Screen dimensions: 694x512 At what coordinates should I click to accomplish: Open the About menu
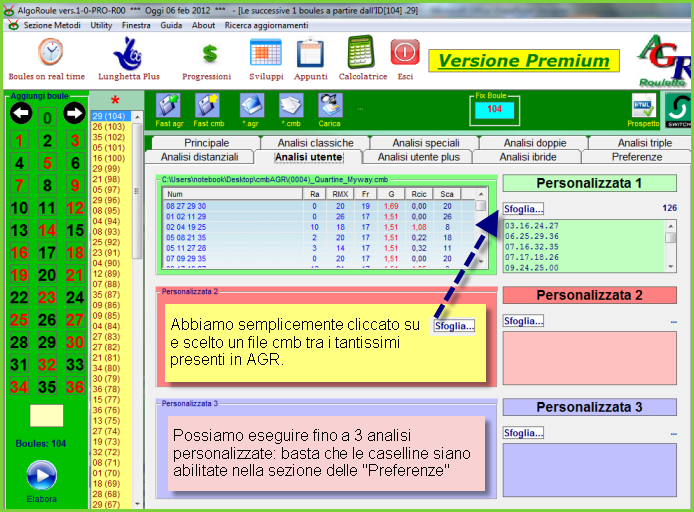click(203, 25)
